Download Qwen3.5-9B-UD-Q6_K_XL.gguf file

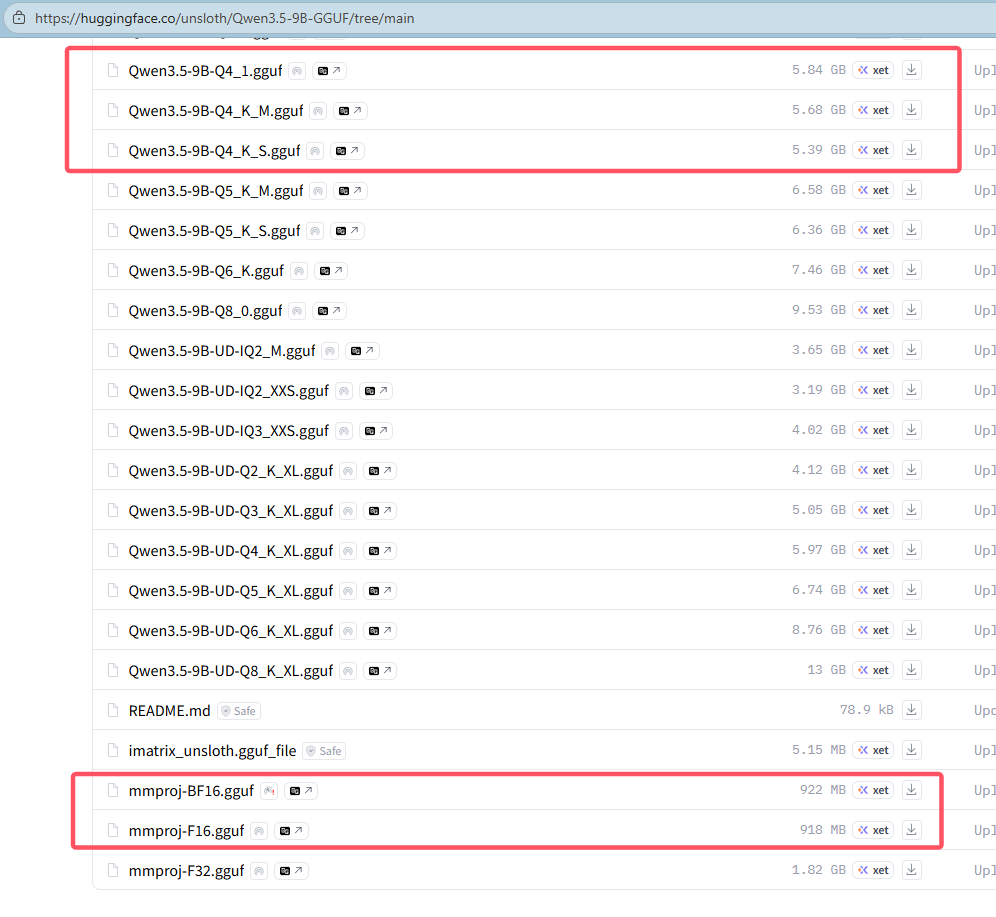(911, 630)
